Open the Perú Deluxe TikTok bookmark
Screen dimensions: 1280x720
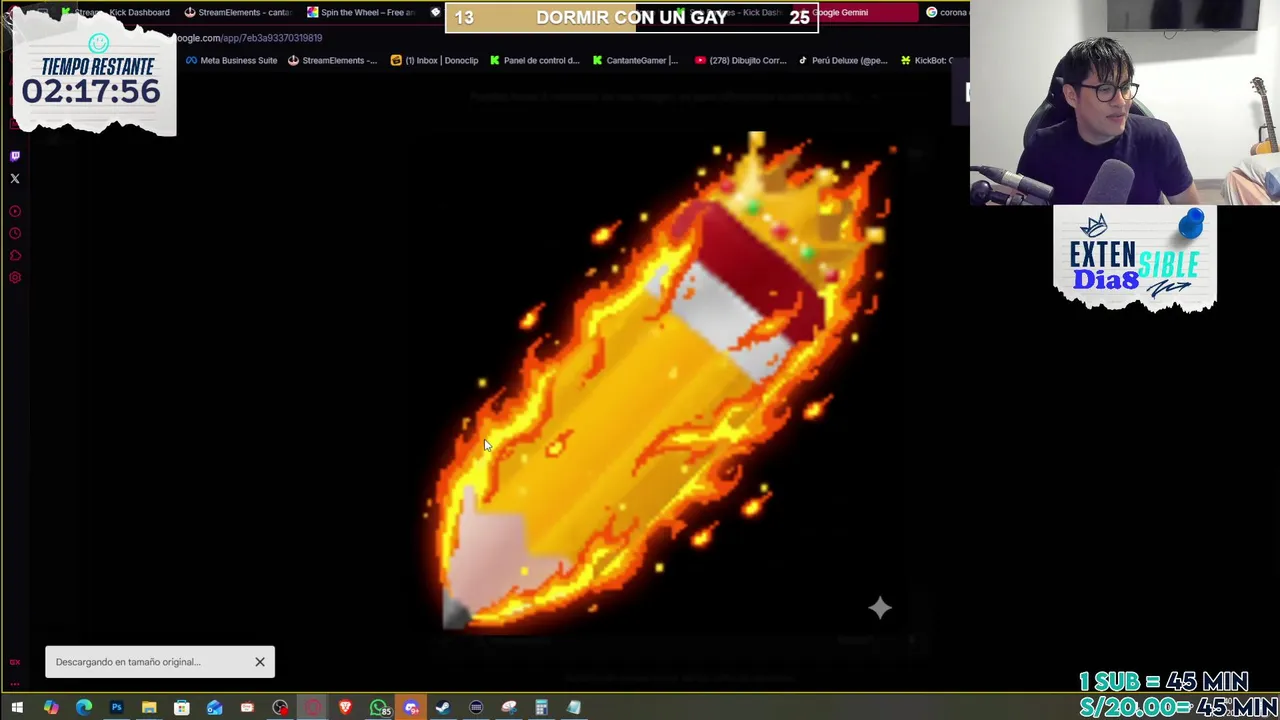point(842,60)
